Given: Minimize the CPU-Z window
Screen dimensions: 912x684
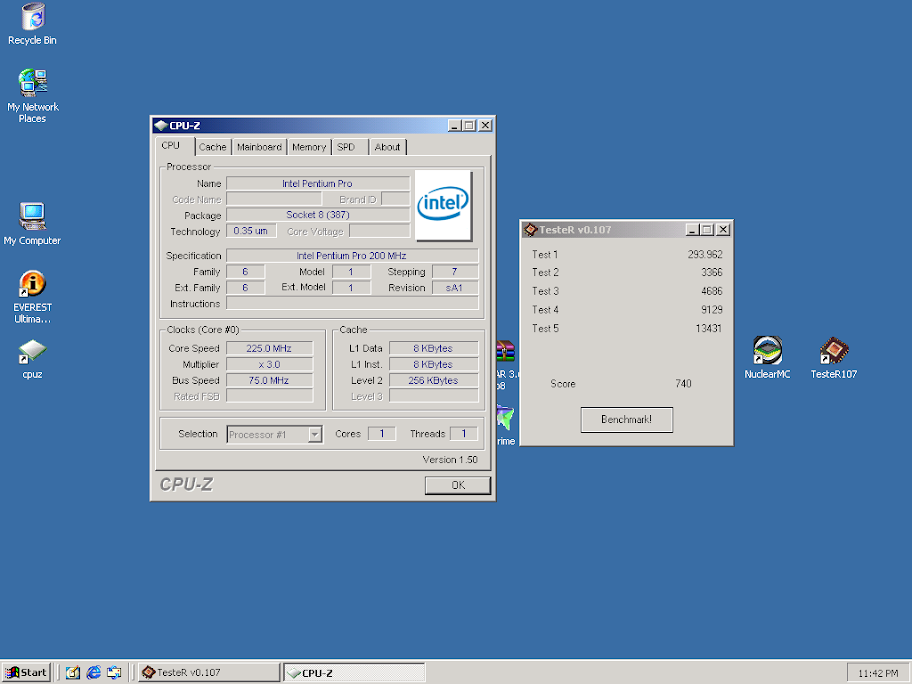Looking at the screenshot, I should 455,126.
